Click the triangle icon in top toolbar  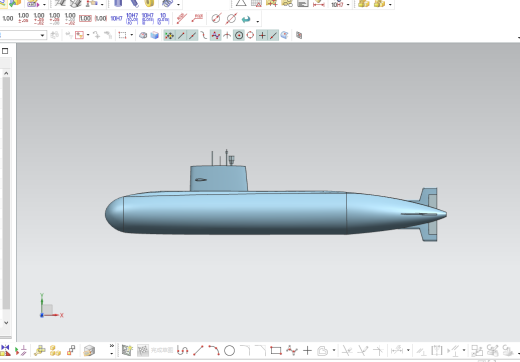[241, 3]
